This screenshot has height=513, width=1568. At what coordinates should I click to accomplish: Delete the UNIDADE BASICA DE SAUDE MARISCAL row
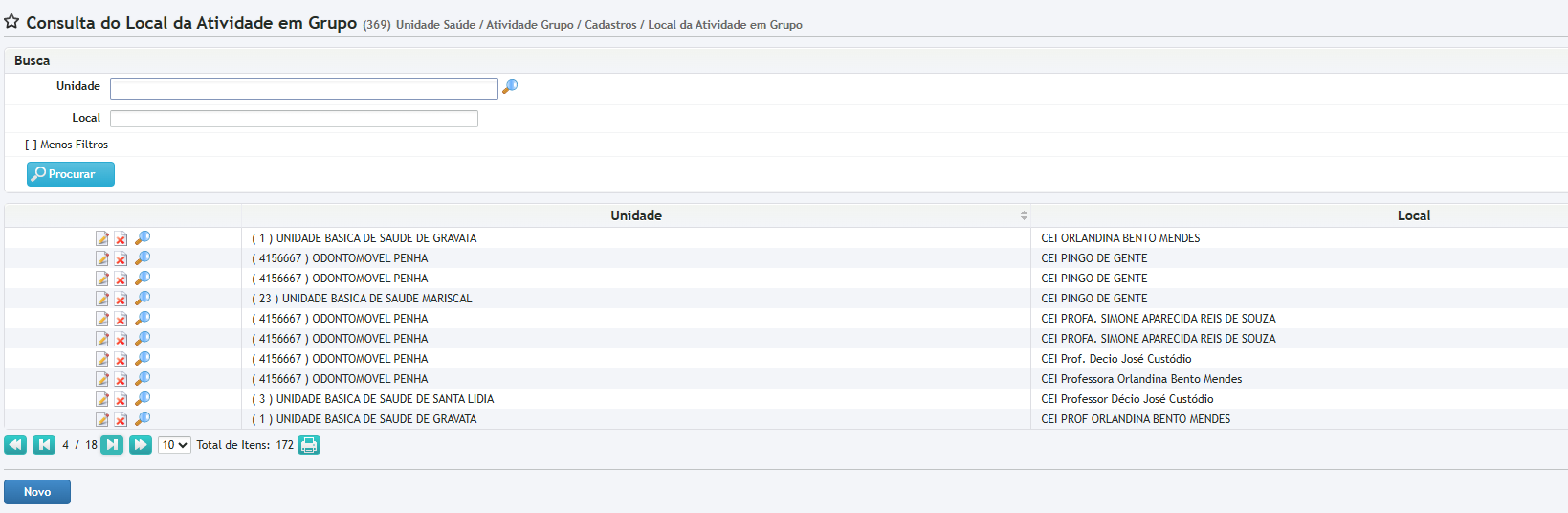pyautogui.click(x=121, y=299)
